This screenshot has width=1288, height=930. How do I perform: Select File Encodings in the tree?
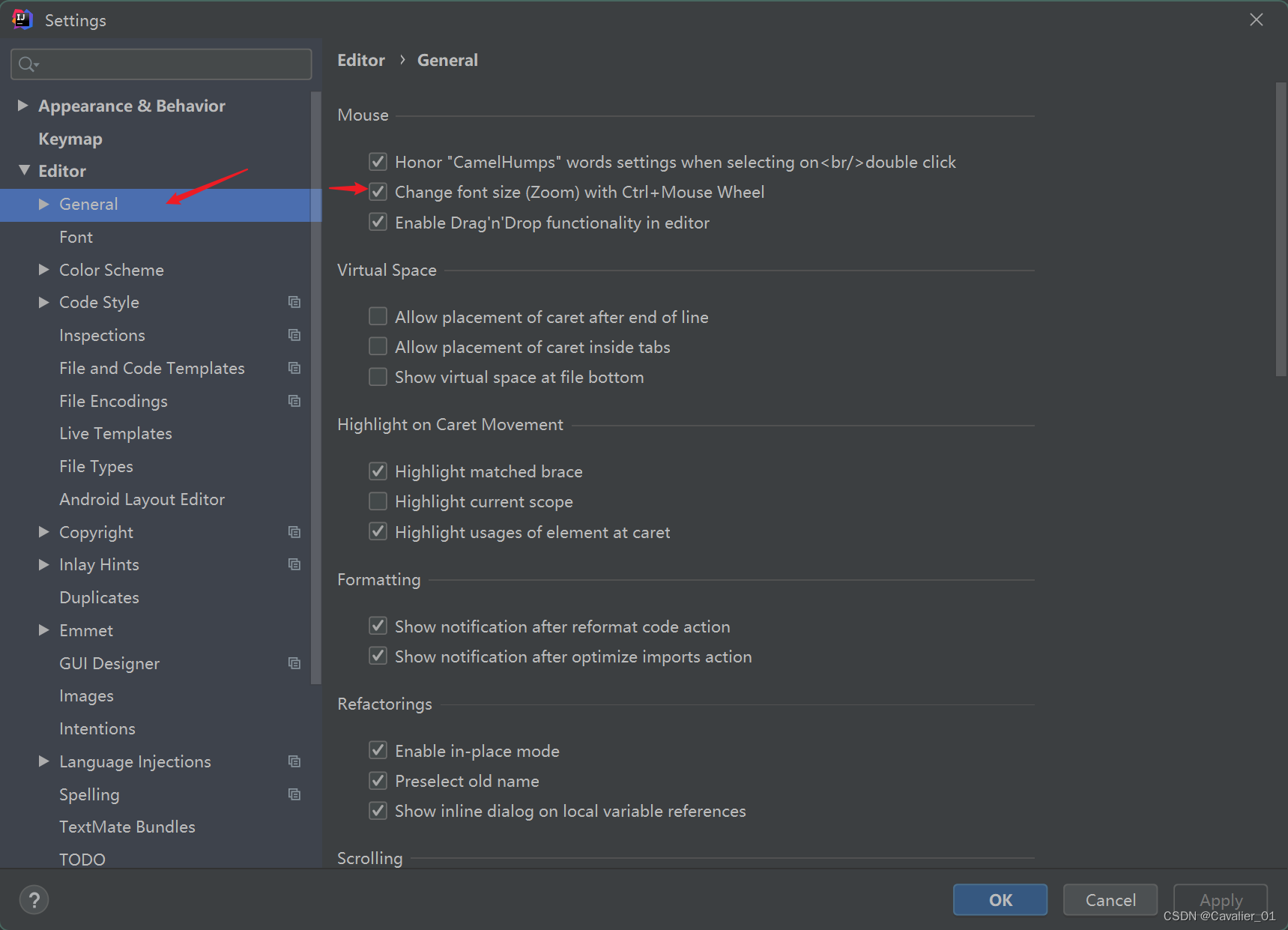(114, 401)
